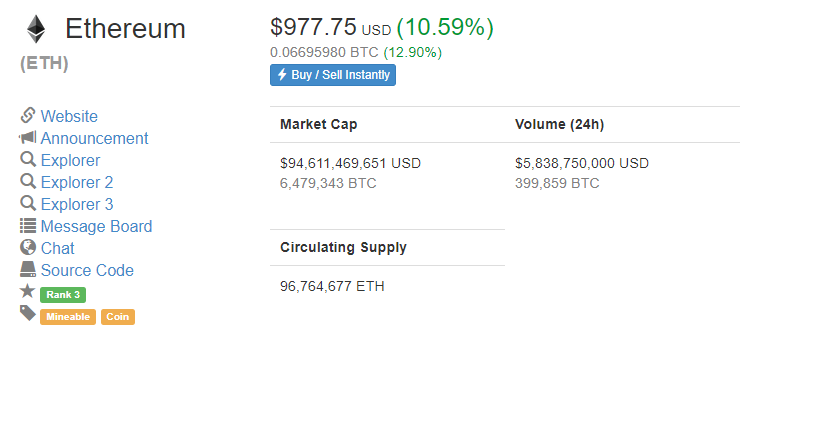View the Source Code link
The height and width of the screenshot is (431, 817).
click(x=87, y=270)
